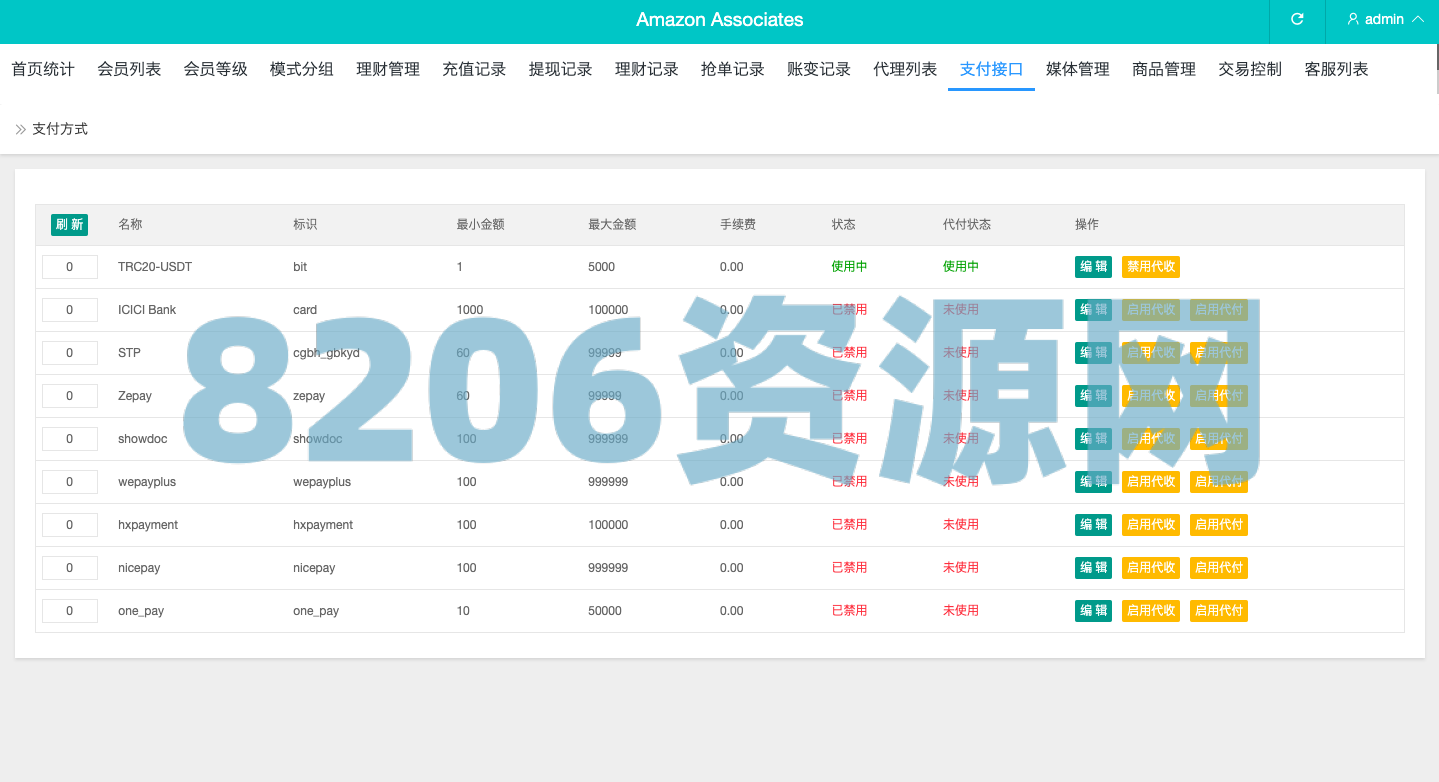Open 首页统计 tab
The height and width of the screenshot is (782, 1439).
point(43,69)
